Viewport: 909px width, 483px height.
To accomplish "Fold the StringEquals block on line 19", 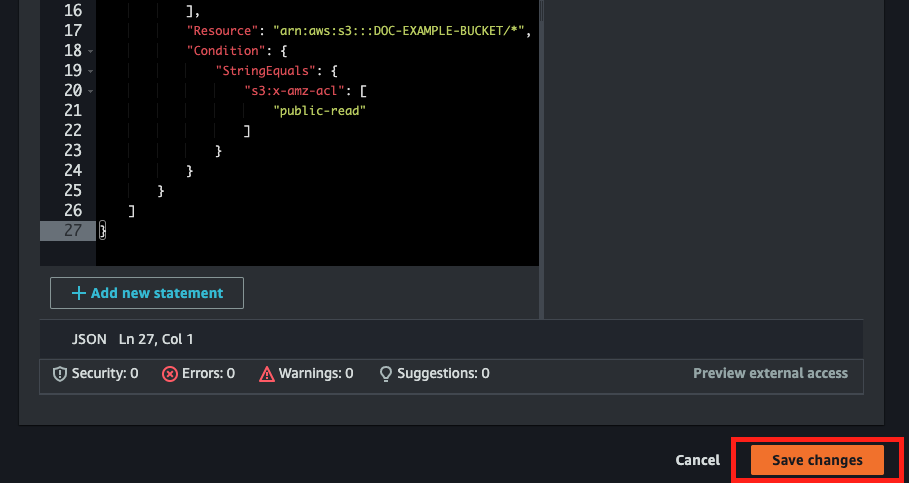I will point(91,71).
